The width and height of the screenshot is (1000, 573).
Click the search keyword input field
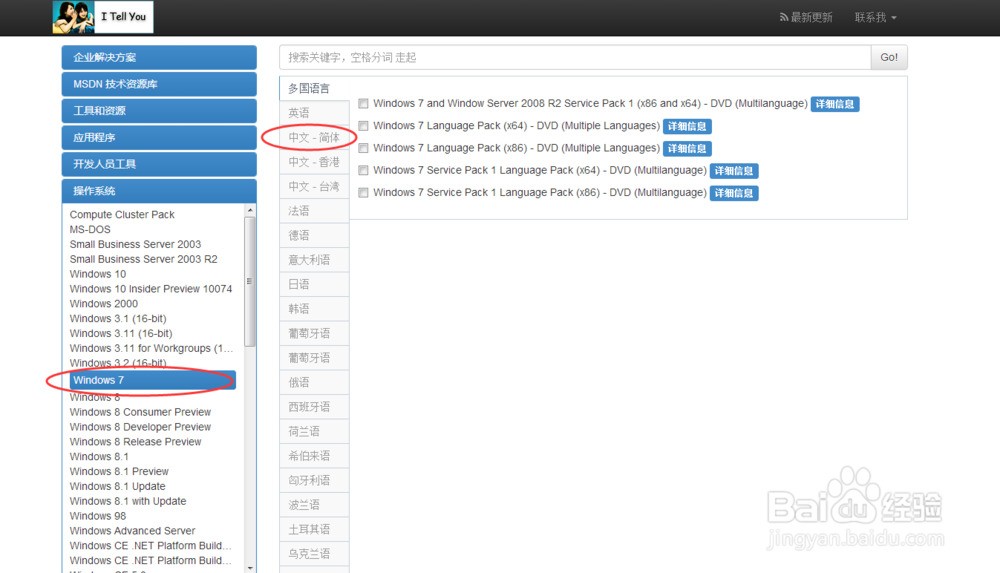coord(574,58)
